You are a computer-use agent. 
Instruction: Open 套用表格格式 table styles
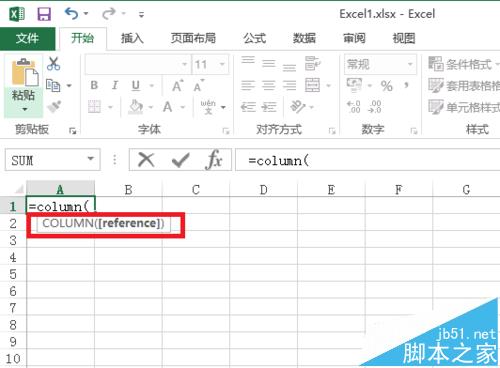point(464,86)
